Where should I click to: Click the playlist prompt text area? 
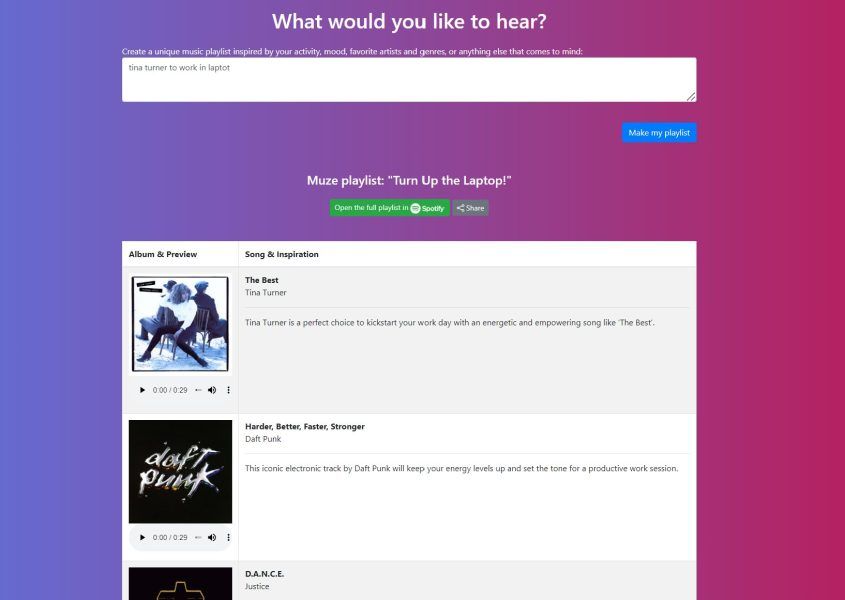[x=409, y=80]
